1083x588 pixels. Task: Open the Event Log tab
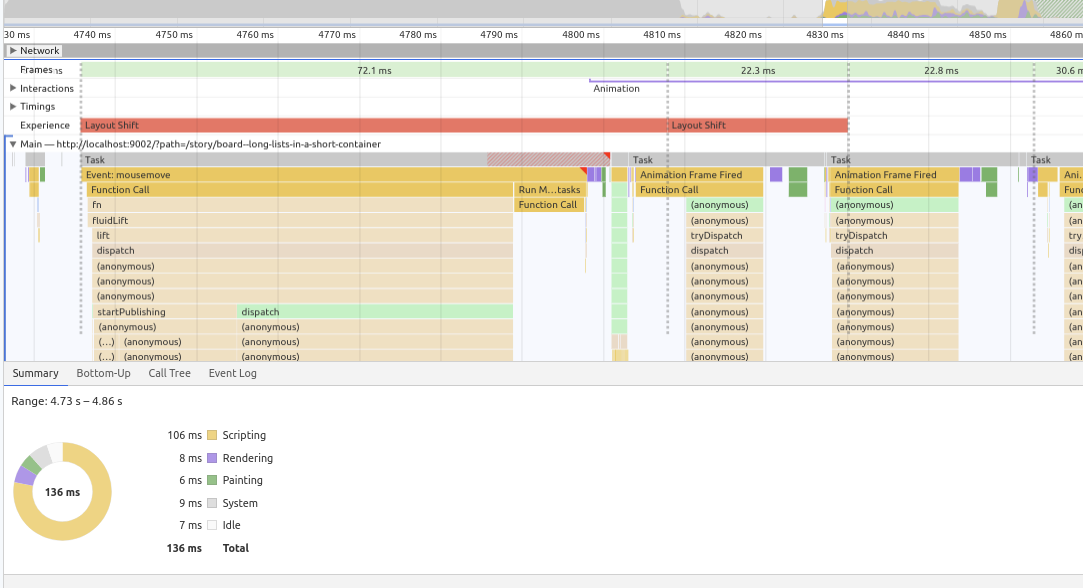point(231,373)
